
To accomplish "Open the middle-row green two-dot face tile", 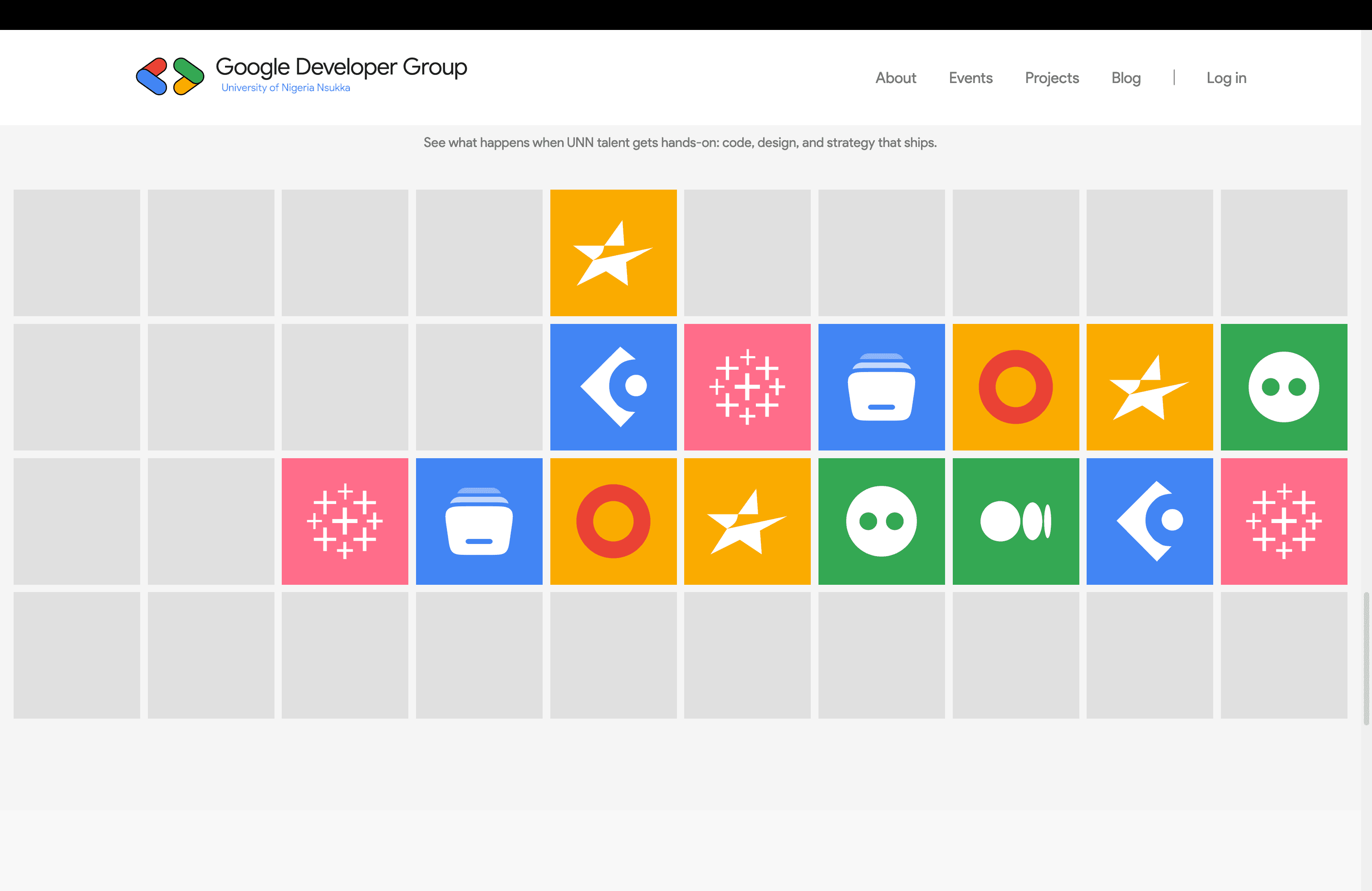I will (1284, 387).
